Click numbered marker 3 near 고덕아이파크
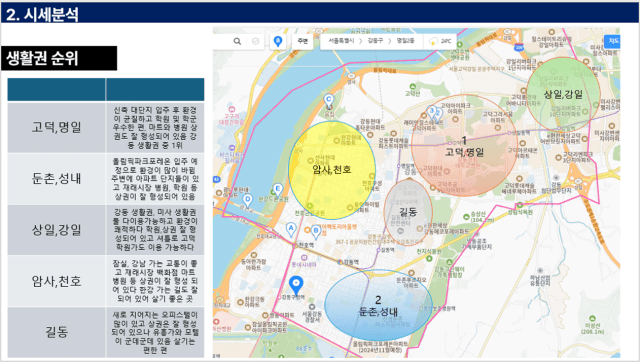 (x=431, y=111)
